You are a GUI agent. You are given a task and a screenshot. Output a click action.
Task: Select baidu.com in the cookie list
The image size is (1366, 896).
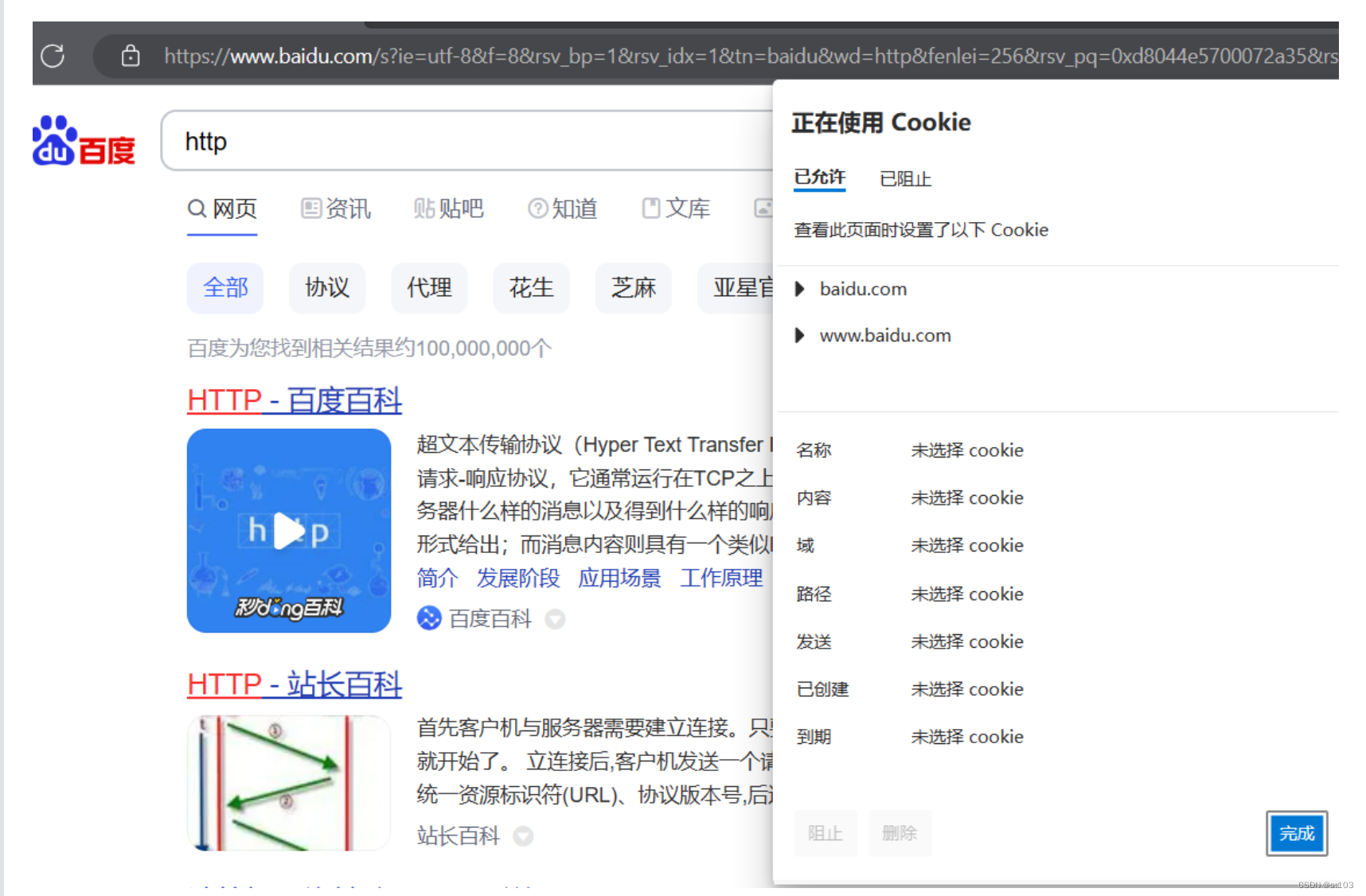click(863, 289)
